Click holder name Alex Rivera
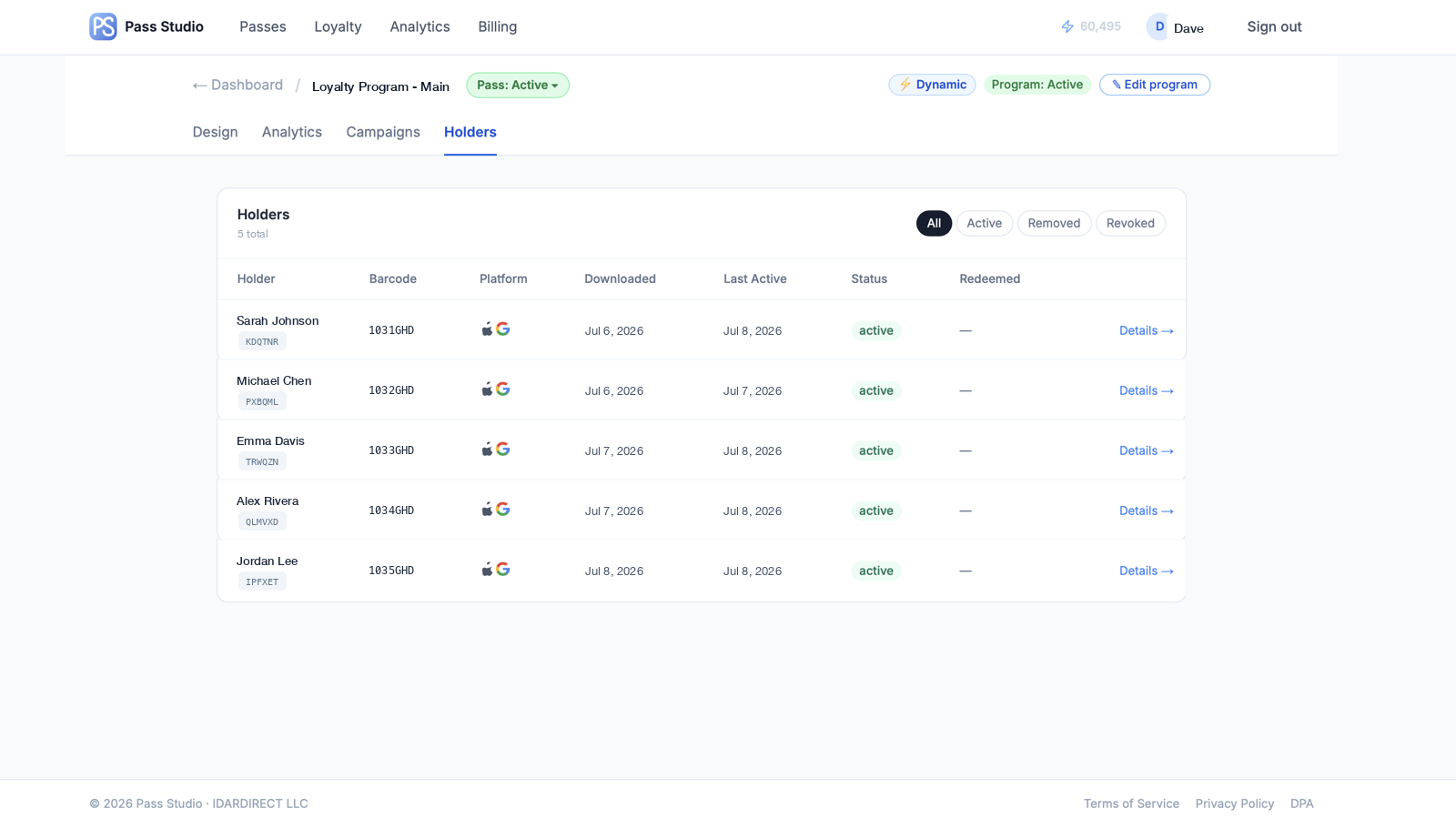The image size is (1456, 819). [268, 501]
